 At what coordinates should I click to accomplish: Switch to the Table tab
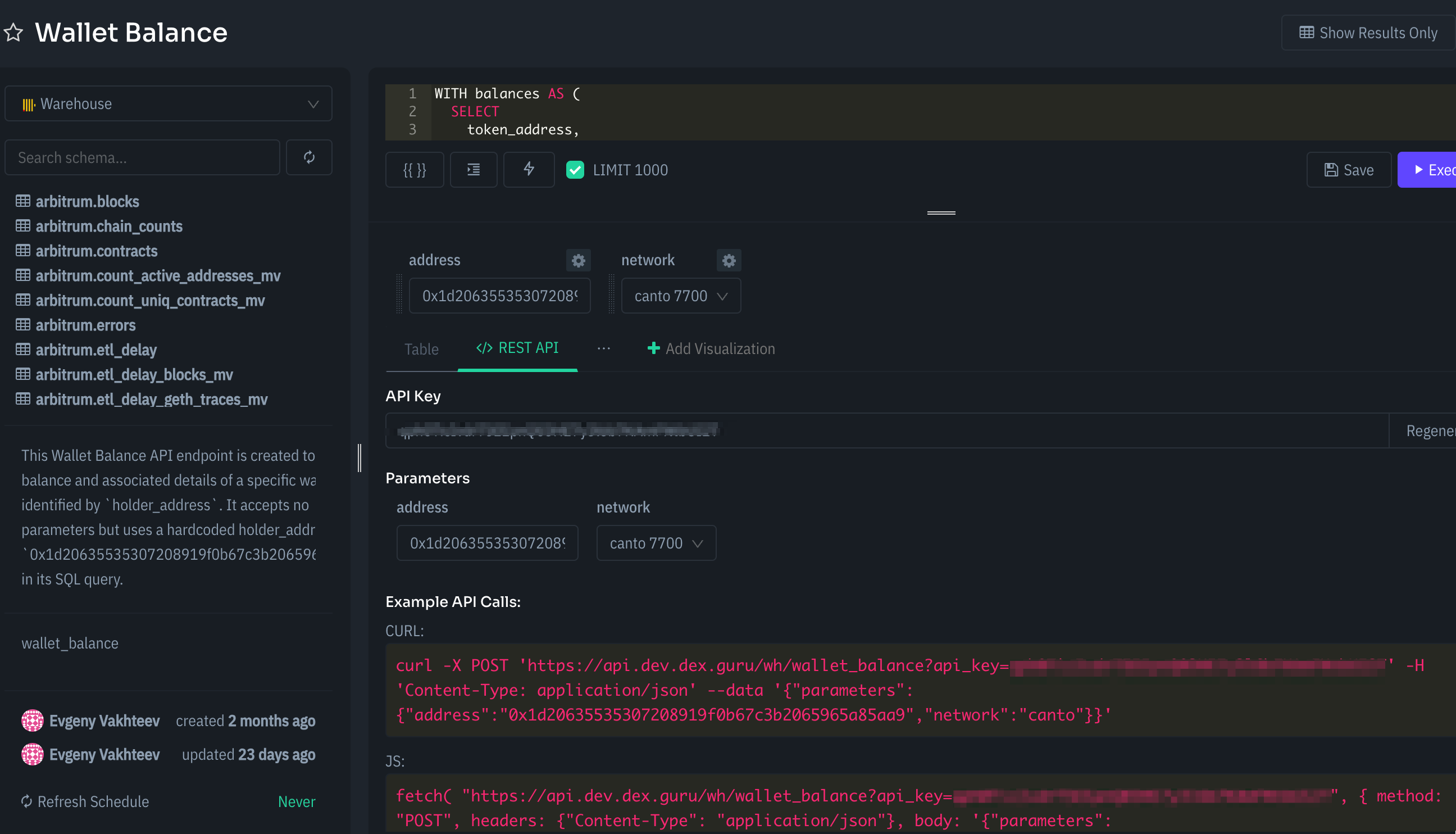421,348
